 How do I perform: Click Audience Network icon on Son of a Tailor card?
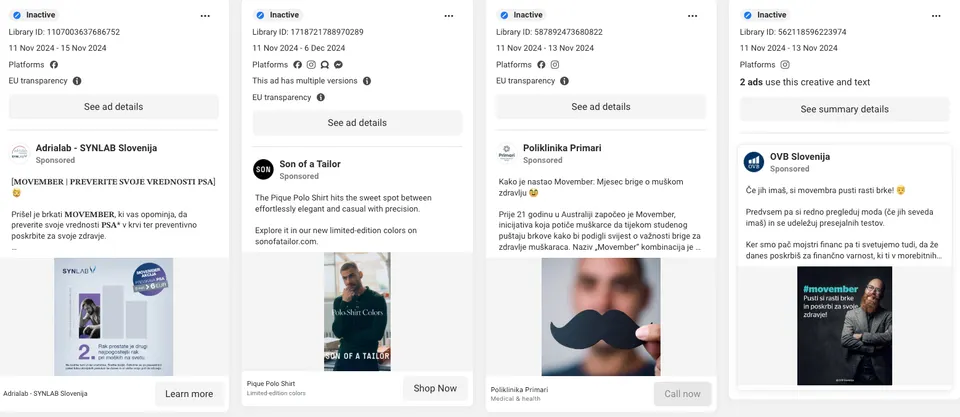click(324, 64)
